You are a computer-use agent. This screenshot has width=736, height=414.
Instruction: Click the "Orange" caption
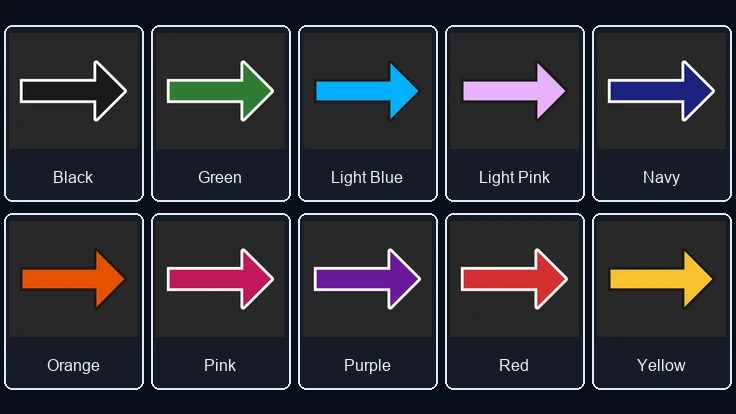click(x=73, y=366)
